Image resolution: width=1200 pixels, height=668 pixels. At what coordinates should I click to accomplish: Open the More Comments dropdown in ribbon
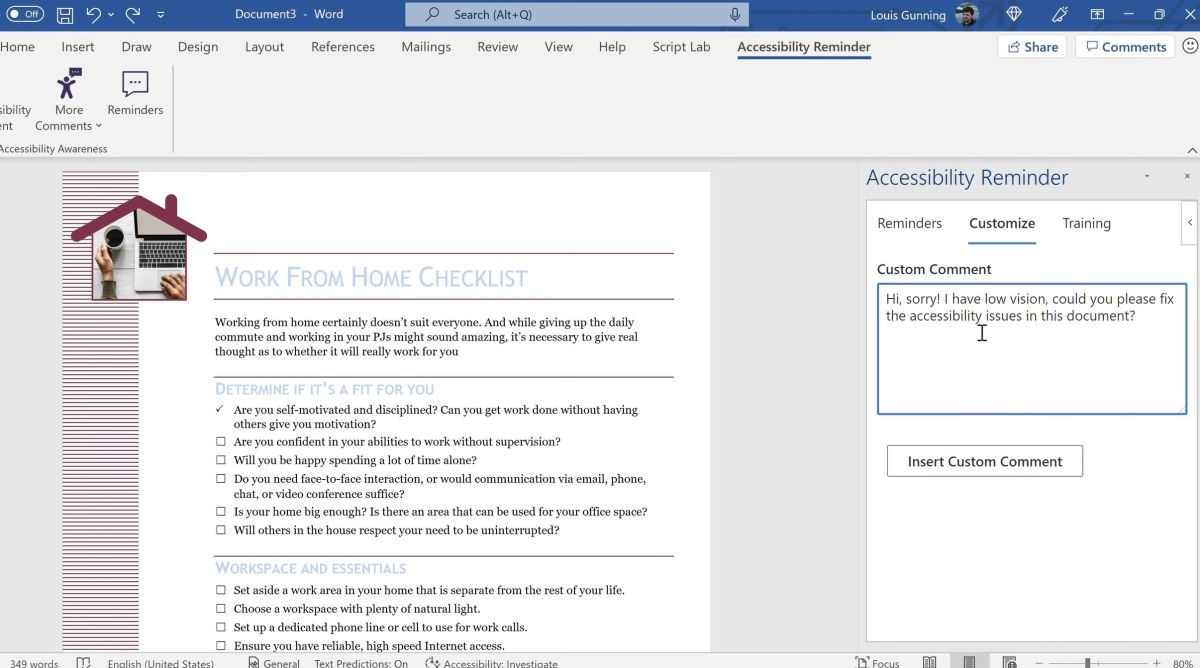point(69,100)
